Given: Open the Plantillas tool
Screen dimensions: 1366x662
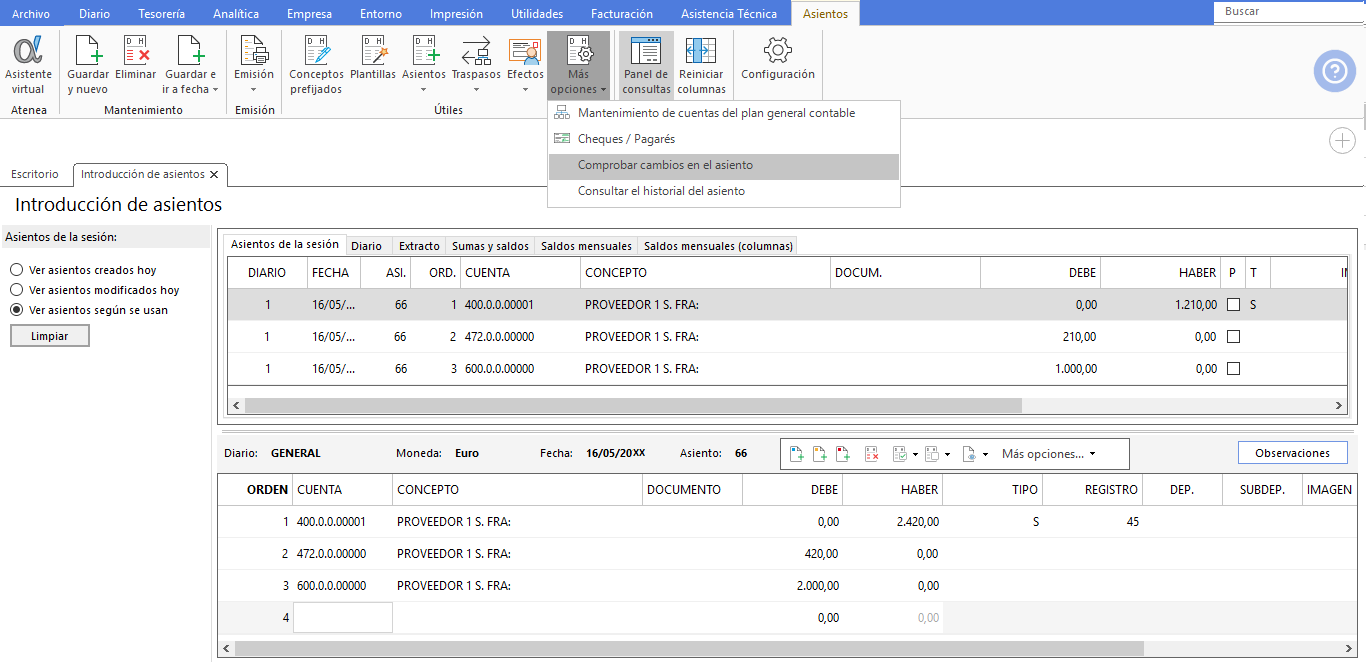Looking at the screenshot, I should click(x=373, y=58).
